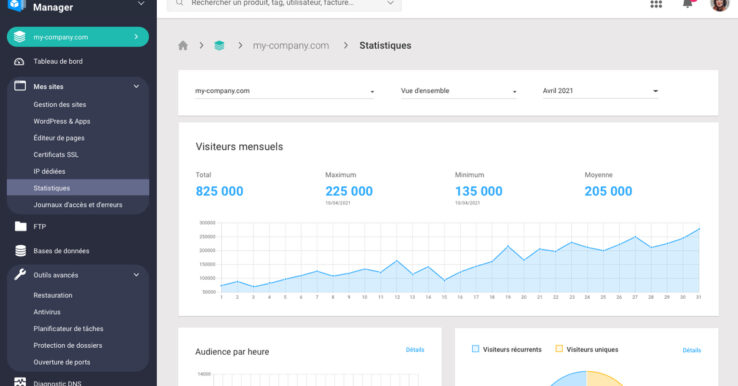Click the green hosting breadcrumb icon
The image size is (738, 386).
tap(219, 46)
